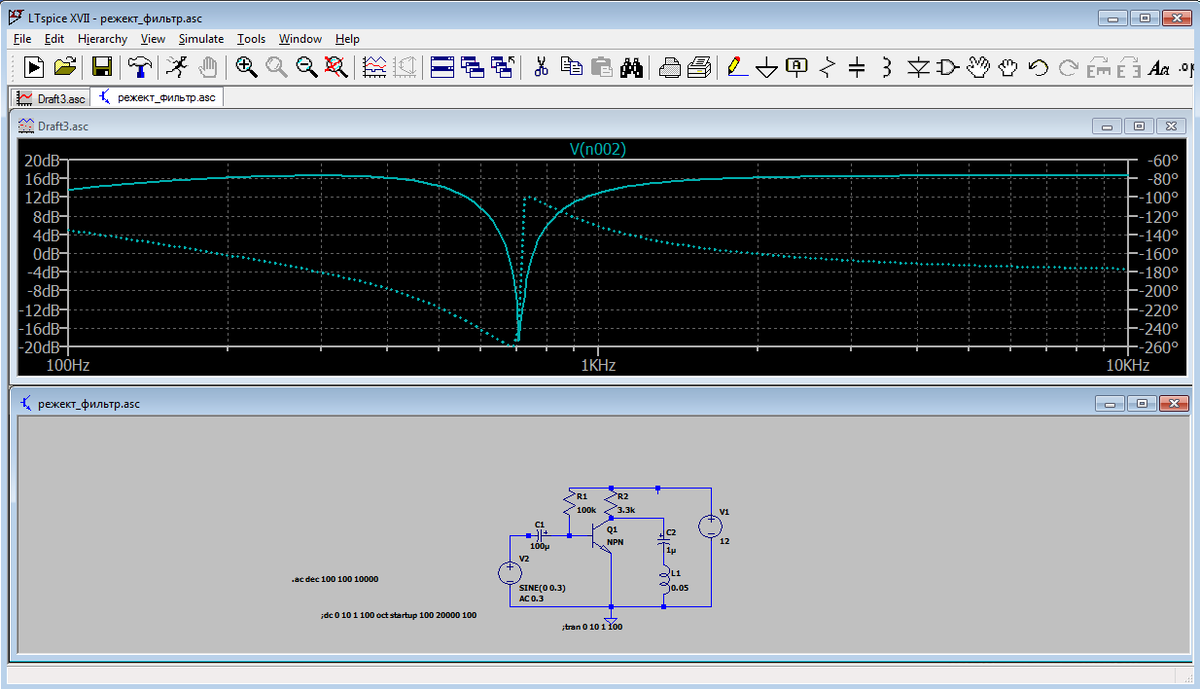Click the 'SINE(0 0.3)' source value text
1200x689 pixels.
pyautogui.click(x=543, y=588)
